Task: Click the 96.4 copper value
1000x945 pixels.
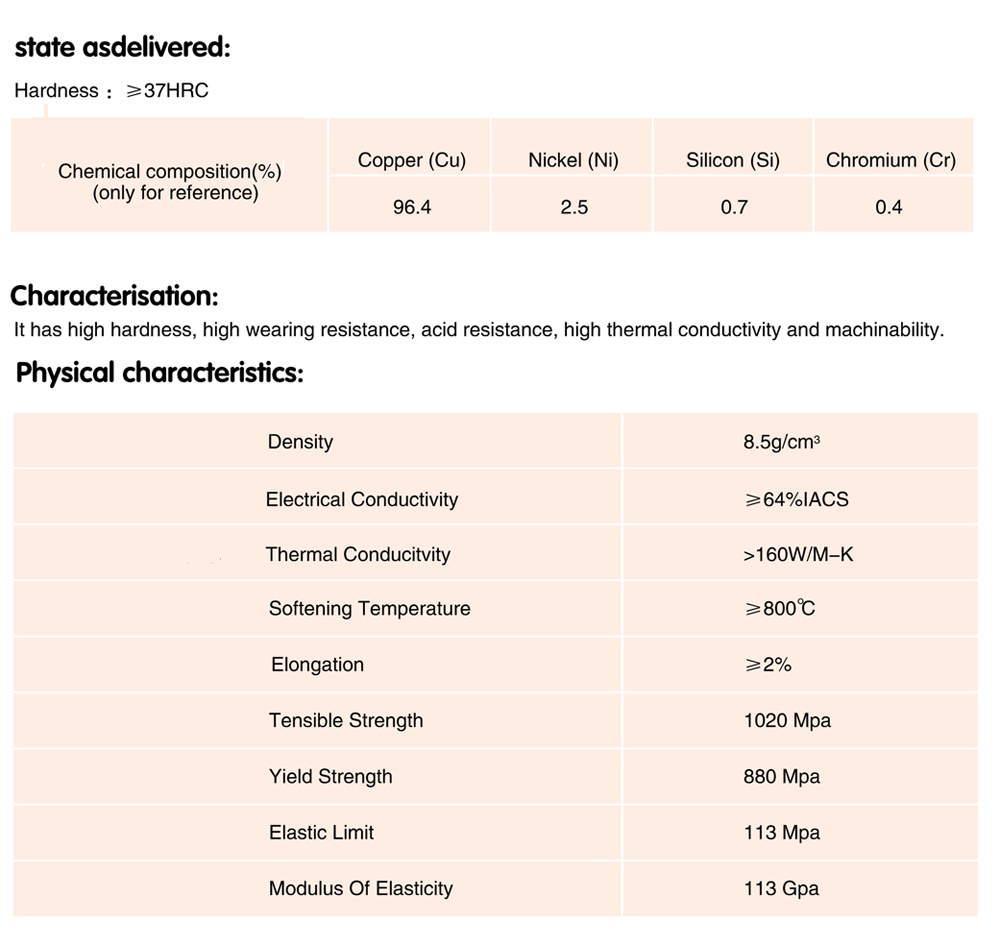Action: click(412, 208)
